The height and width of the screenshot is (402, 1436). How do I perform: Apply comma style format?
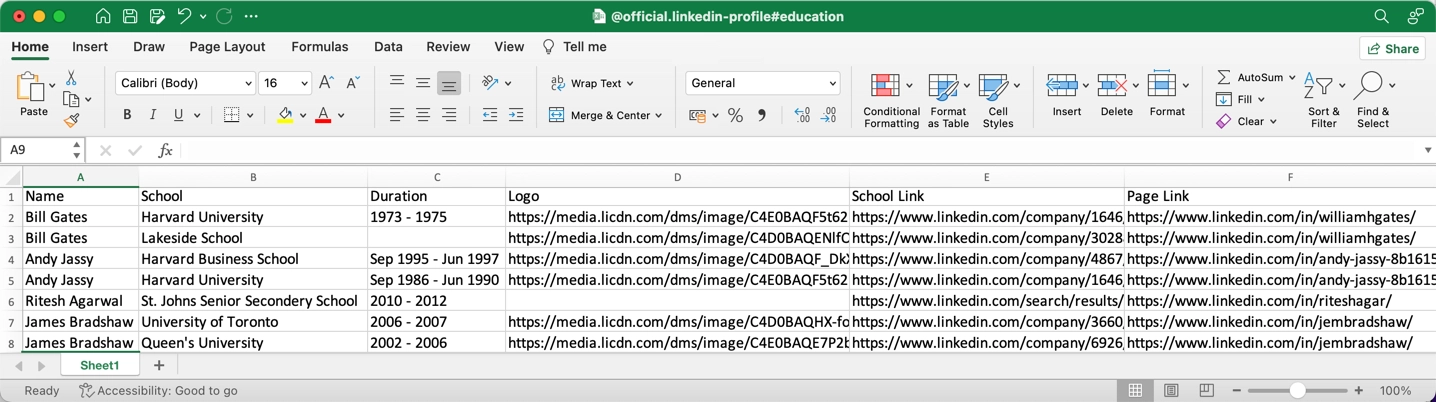(762, 115)
